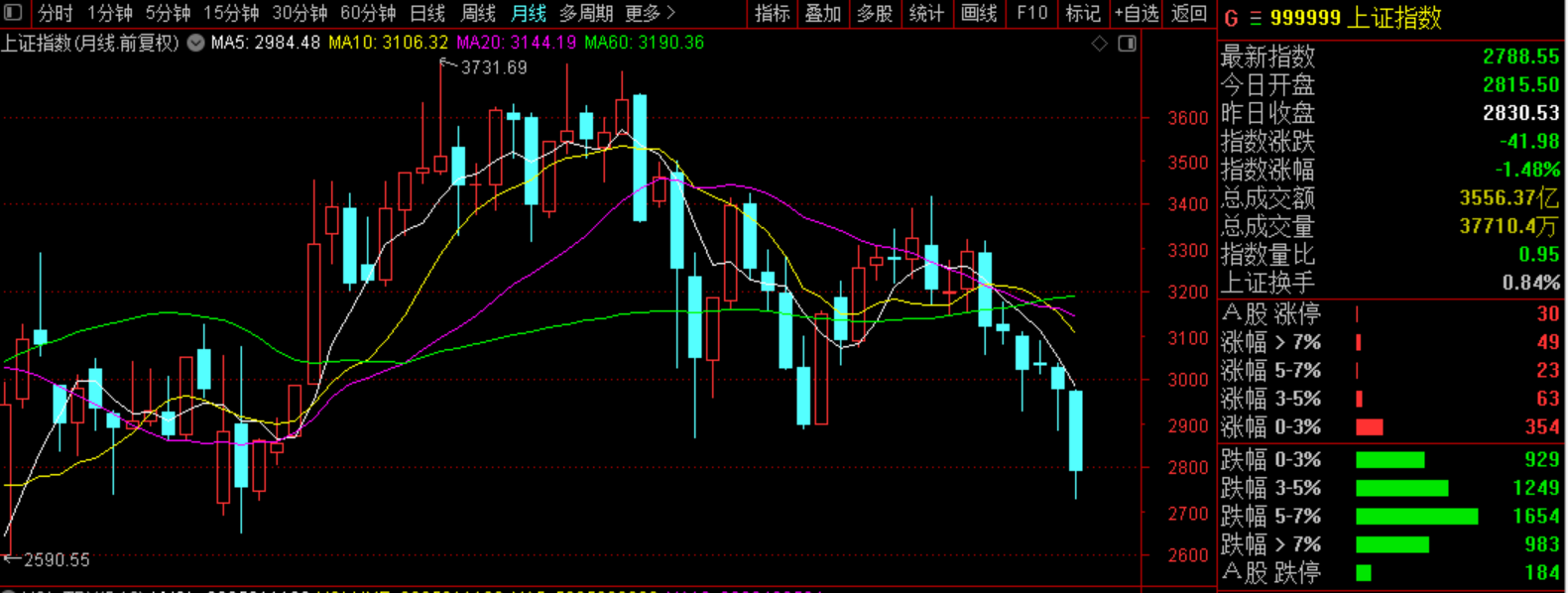
Task: Click the 3600 price axis label
Action: 1188,118
